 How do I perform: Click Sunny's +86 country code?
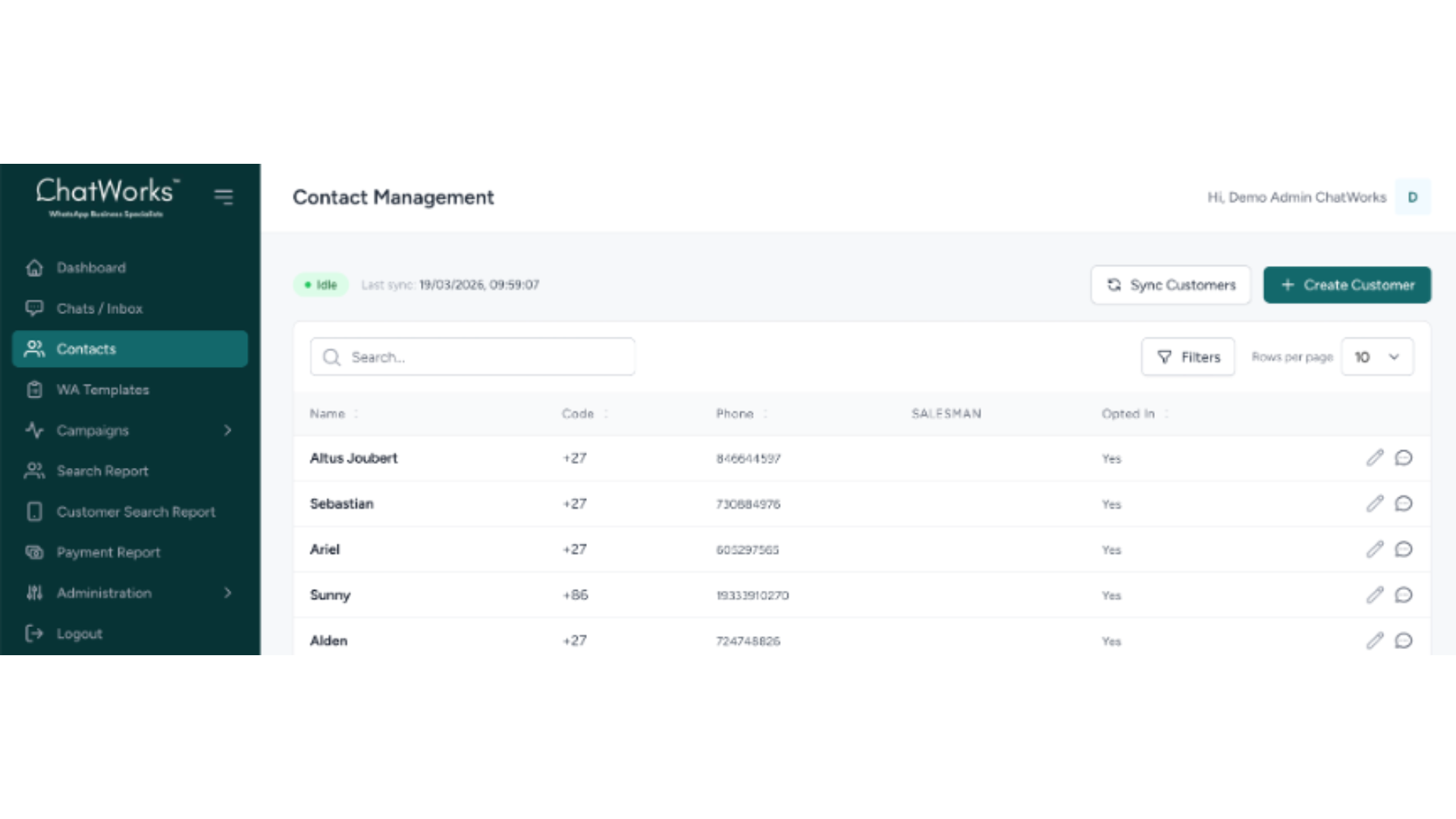576,595
